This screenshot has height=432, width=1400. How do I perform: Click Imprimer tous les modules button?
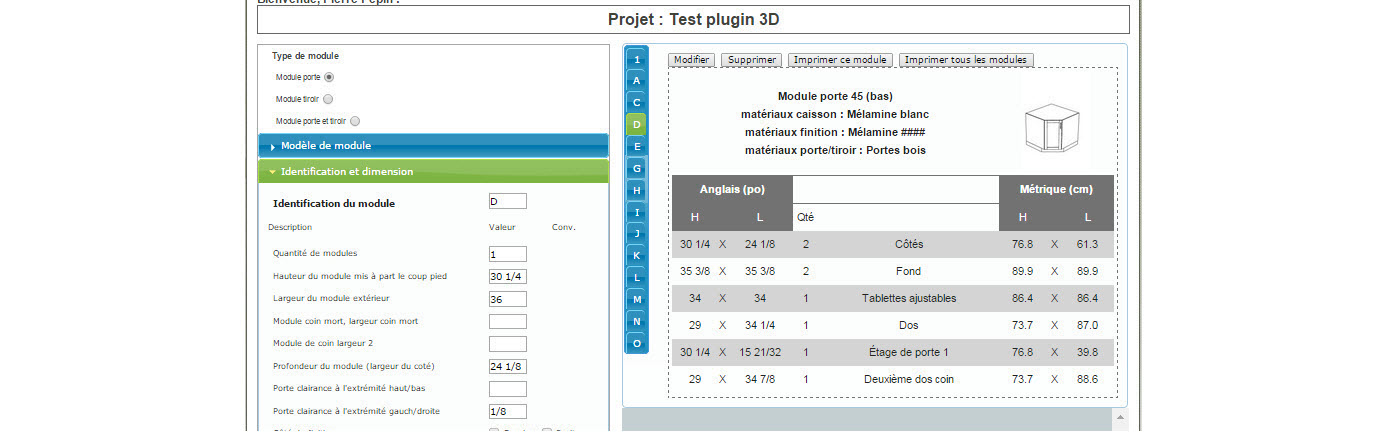pos(966,60)
